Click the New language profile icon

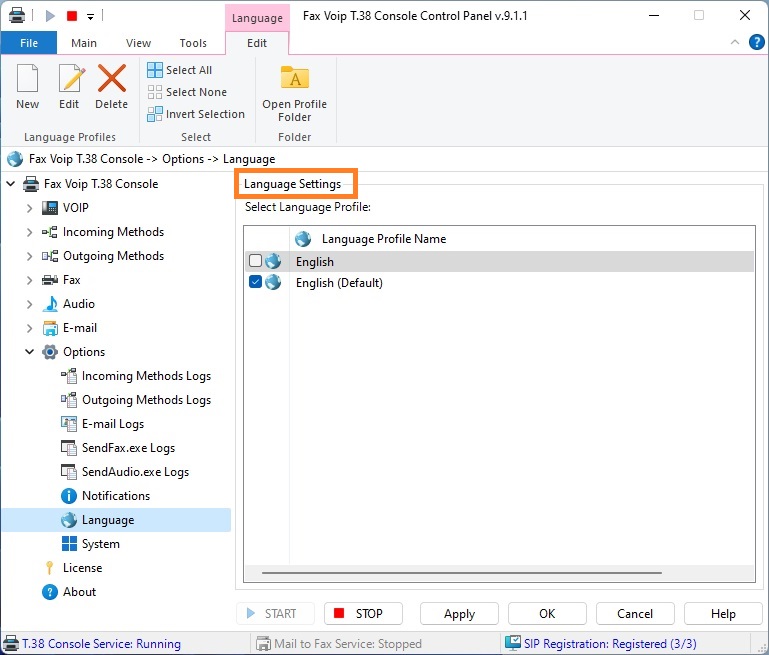pos(27,78)
